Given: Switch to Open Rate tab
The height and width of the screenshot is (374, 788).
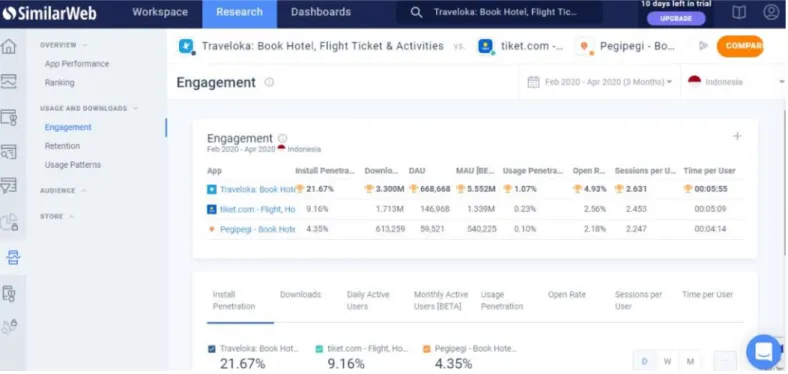Looking at the screenshot, I should click(567, 295).
